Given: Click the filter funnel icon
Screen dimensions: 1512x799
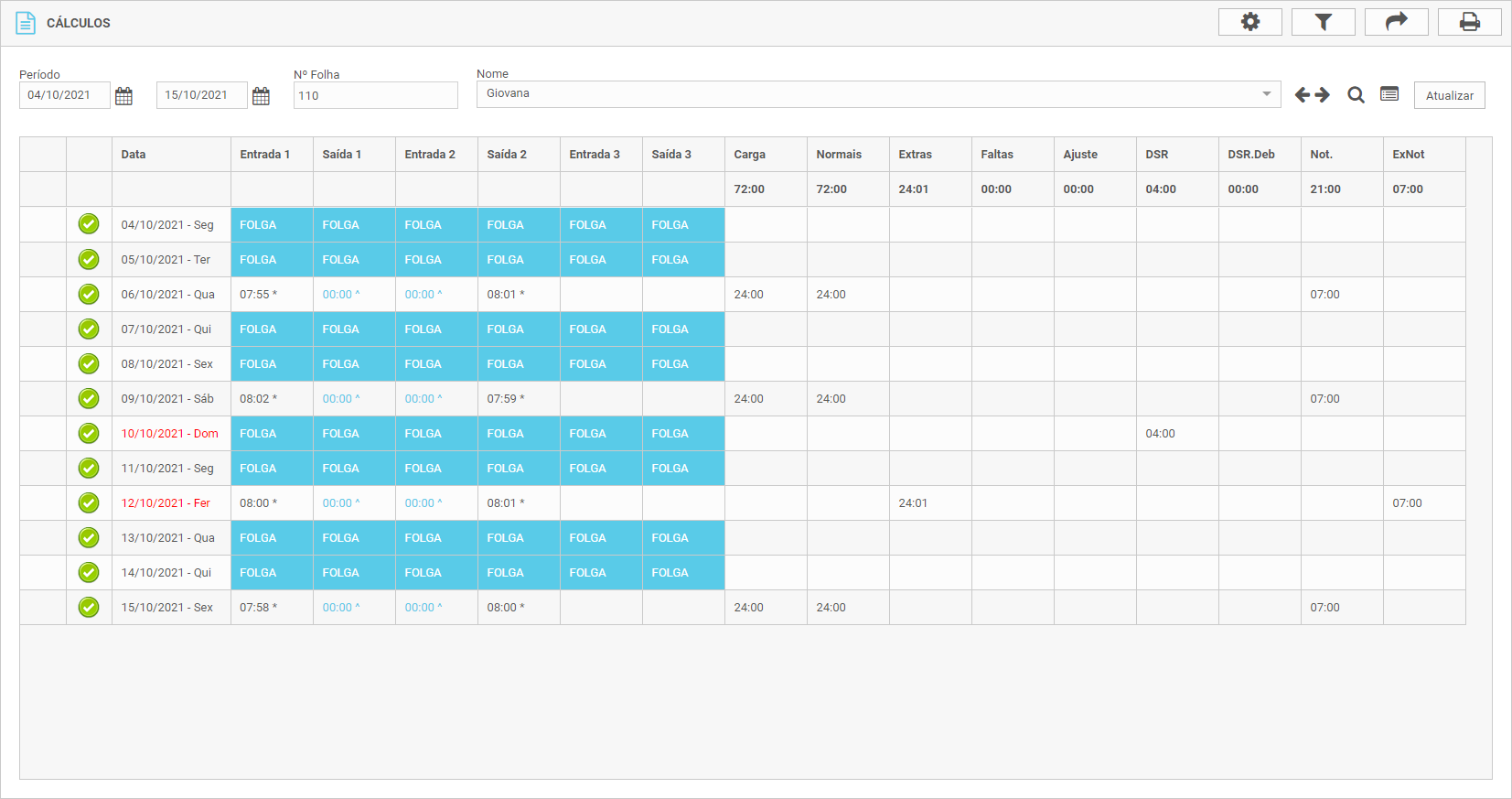Looking at the screenshot, I should click(1323, 22).
